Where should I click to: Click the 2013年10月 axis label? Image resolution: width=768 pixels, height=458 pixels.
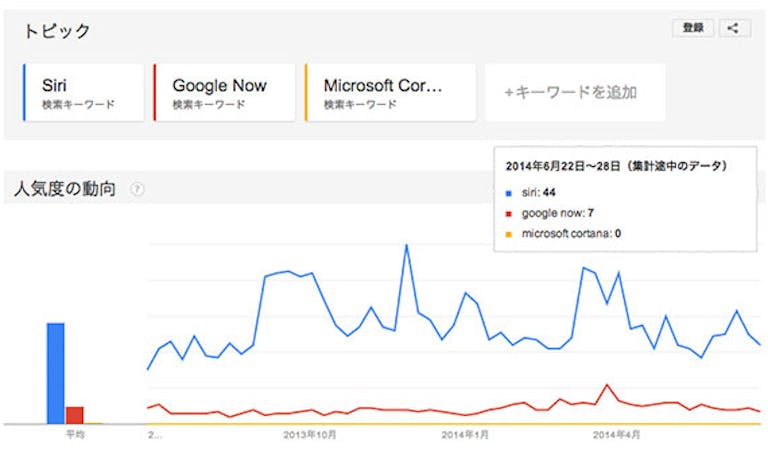310,435
